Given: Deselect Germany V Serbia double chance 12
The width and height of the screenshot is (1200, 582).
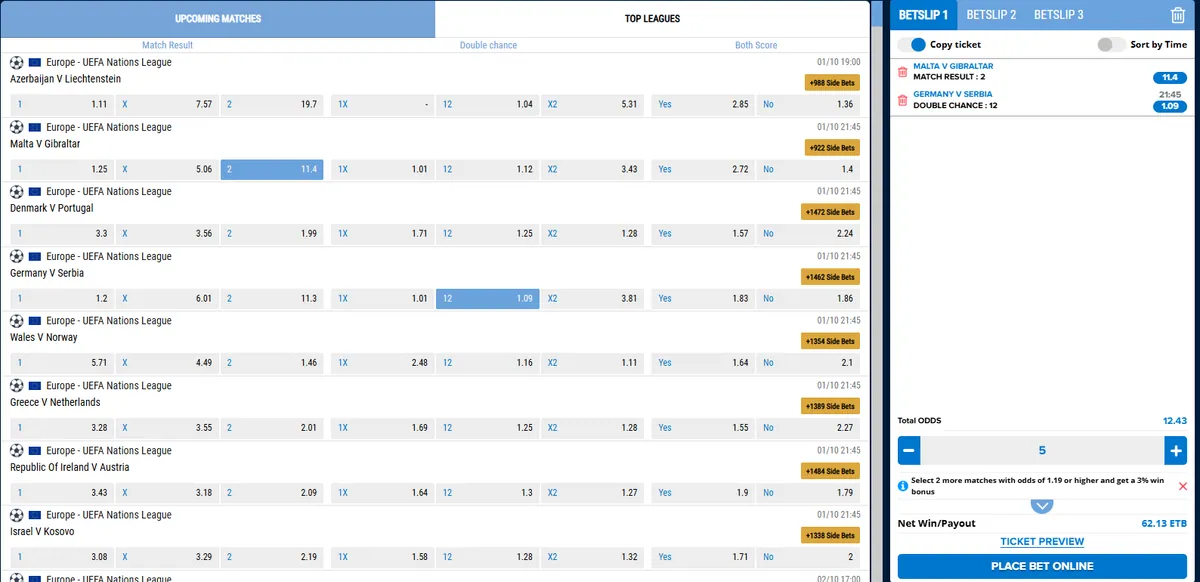Looking at the screenshot, I should click(x=487, y=298).
